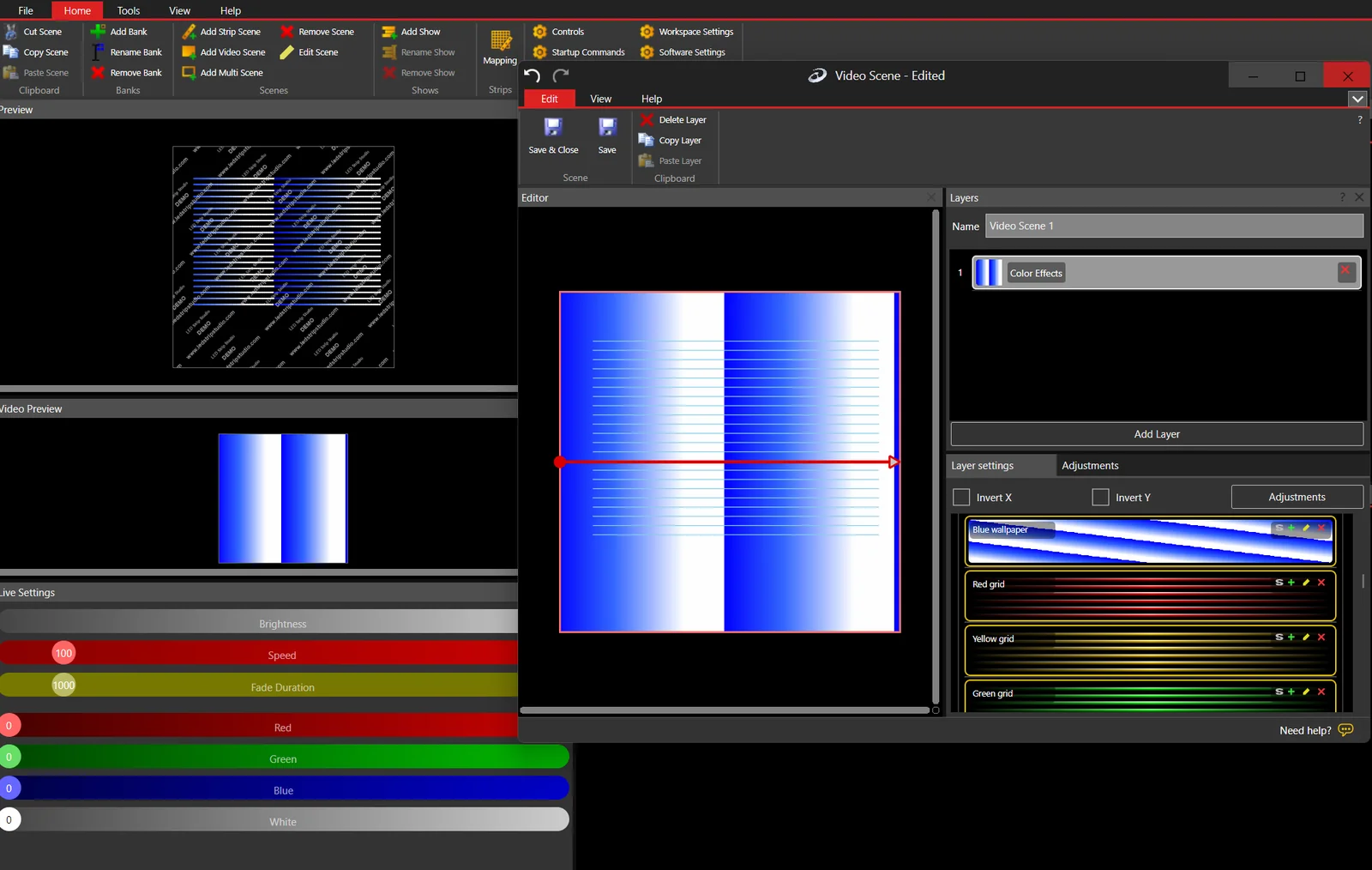Switch to the View tab in Video Scene
This screenshot has width=1372, height=870.
[x=601, y=99]
